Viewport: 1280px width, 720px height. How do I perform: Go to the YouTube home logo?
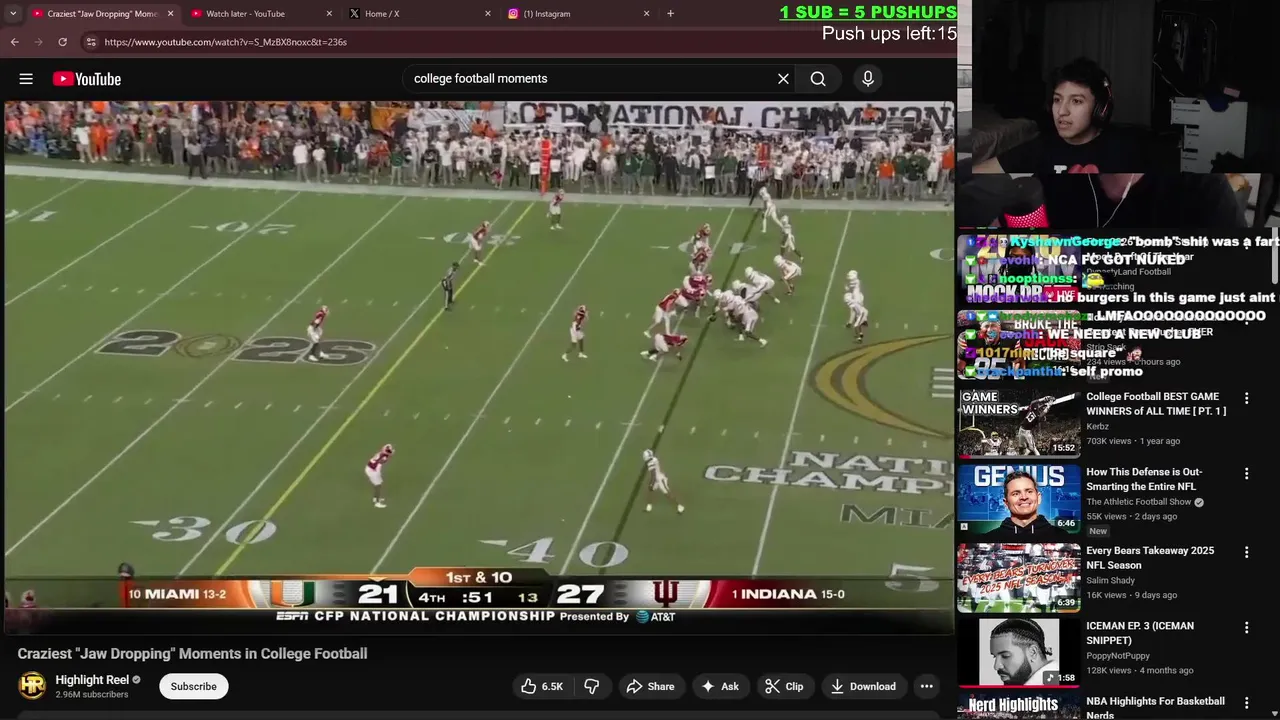click(87, 79)
